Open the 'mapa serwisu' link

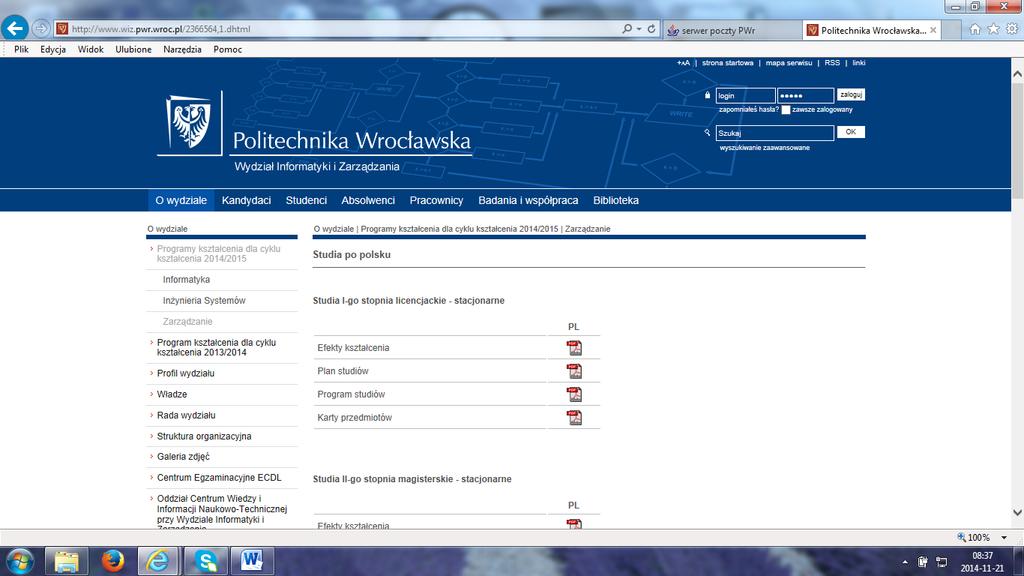coord(789,63)
